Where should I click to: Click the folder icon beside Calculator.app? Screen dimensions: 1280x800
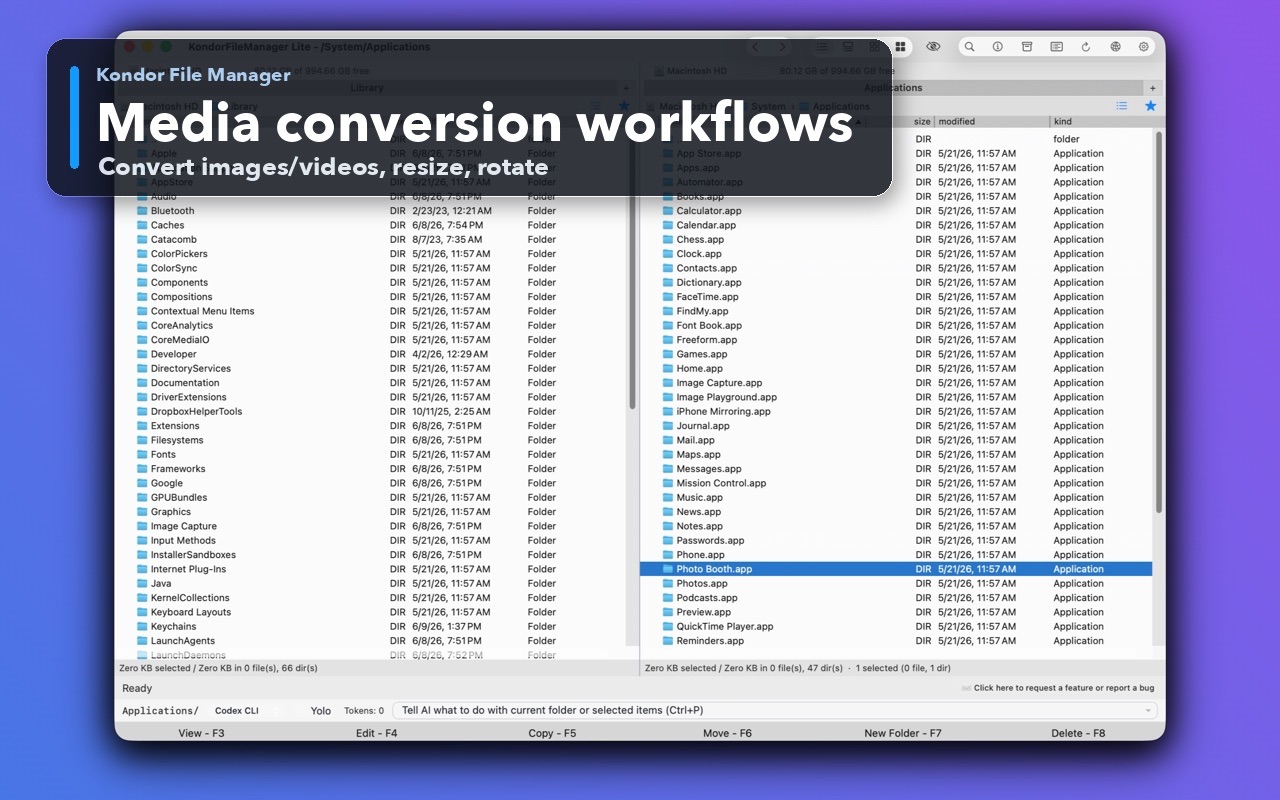668,211
